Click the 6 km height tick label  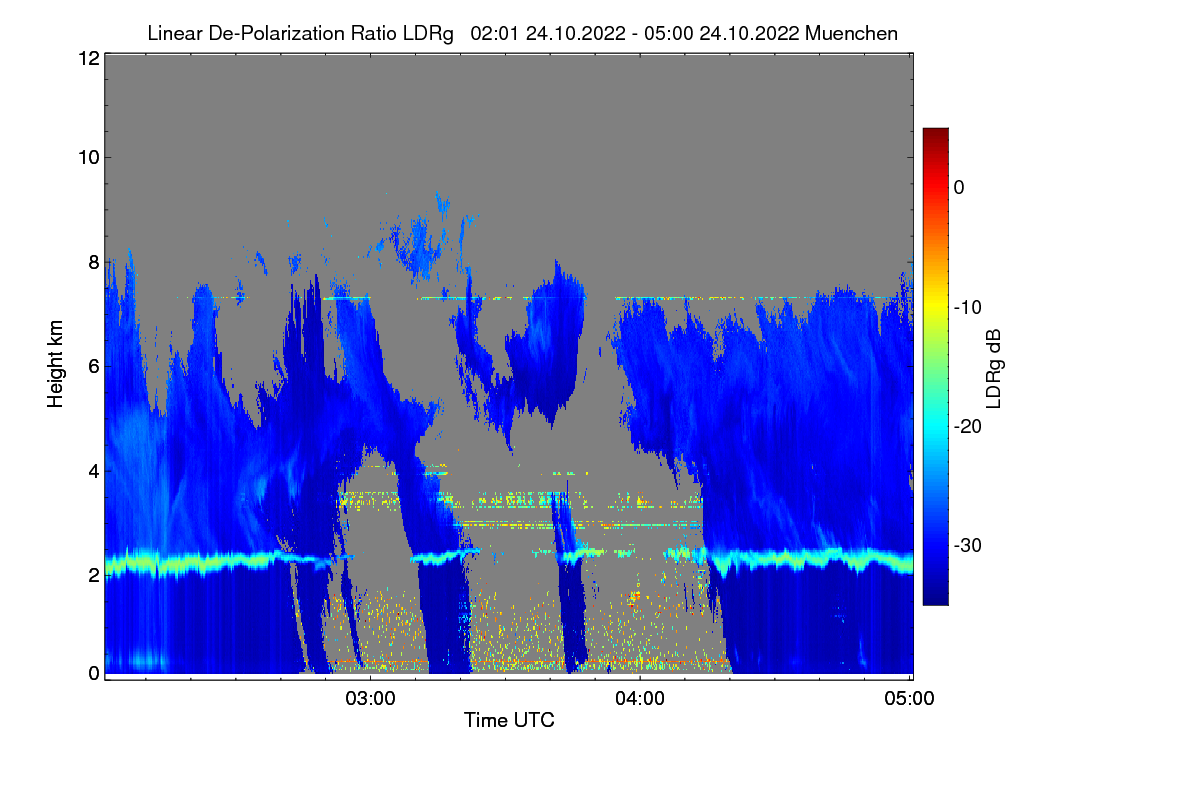[92, 366]
